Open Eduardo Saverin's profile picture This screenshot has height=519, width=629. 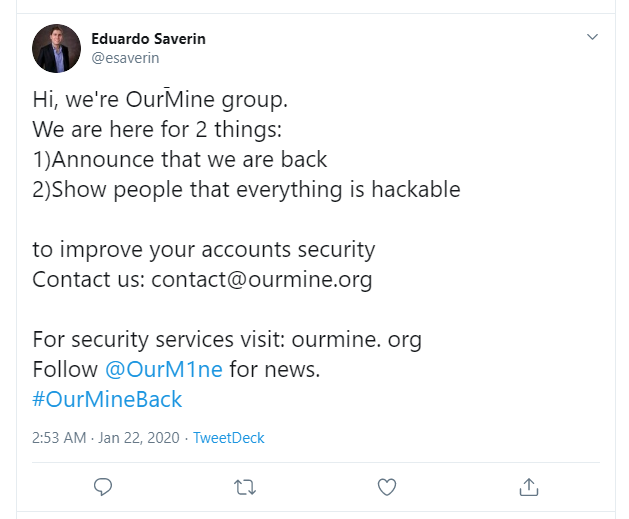click(x=56, y=48)
